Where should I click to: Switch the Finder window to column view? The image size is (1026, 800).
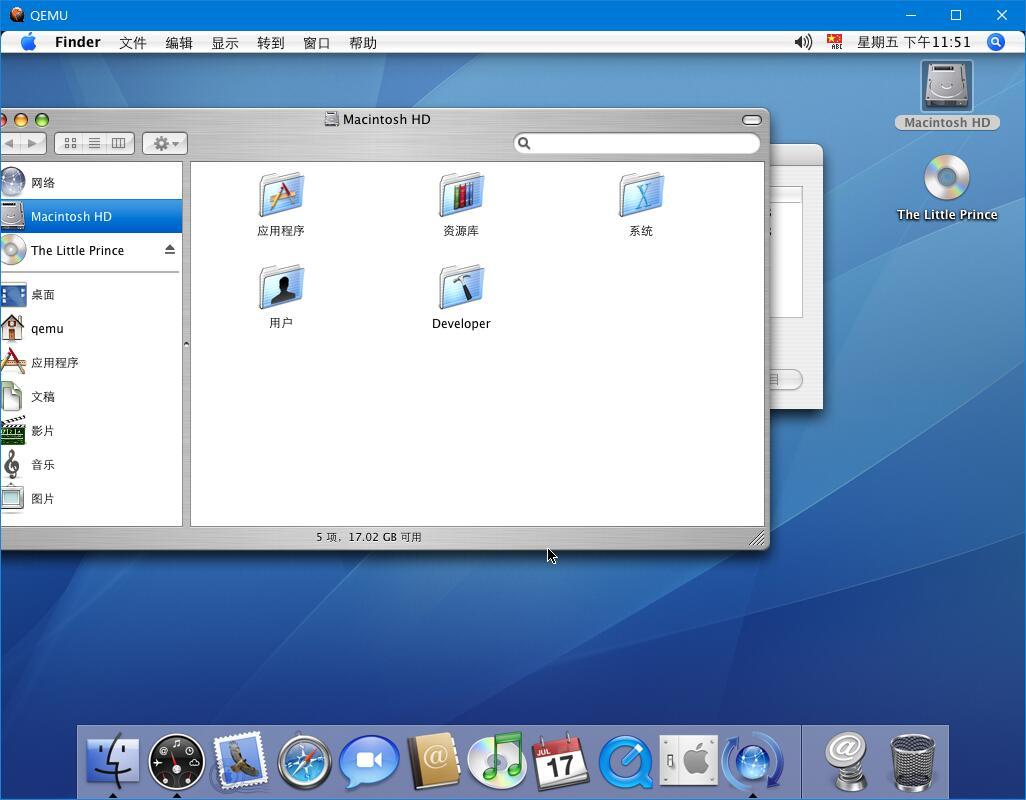118,142
